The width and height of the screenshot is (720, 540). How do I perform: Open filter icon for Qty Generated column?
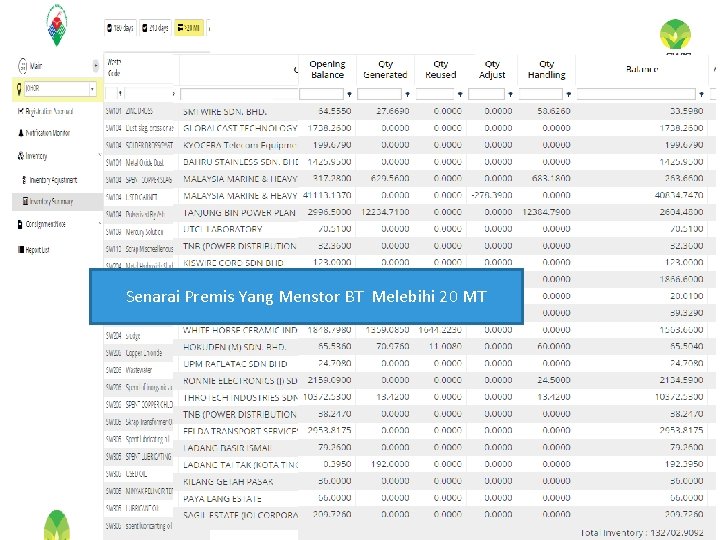[x=407, y=94]
